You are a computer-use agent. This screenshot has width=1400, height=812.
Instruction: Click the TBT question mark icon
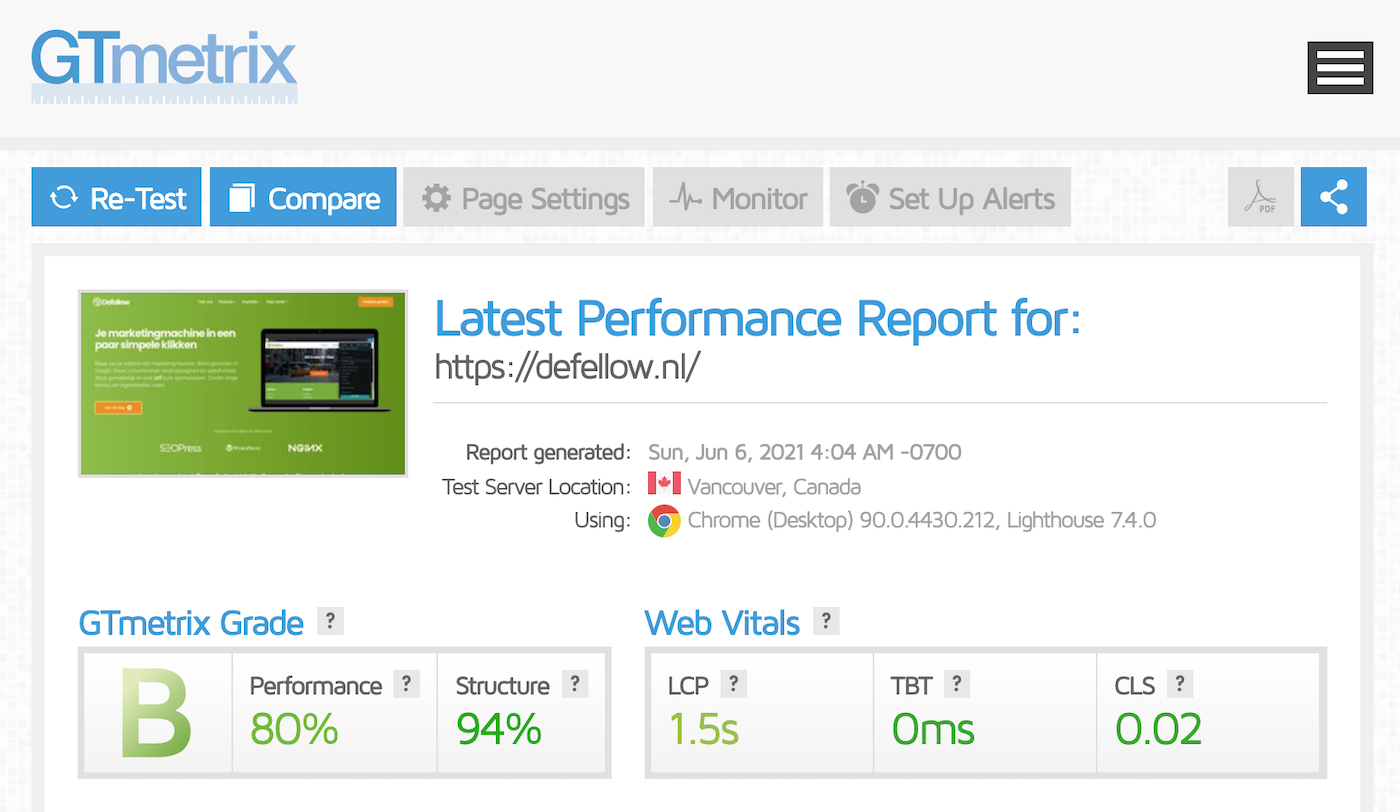956,684
